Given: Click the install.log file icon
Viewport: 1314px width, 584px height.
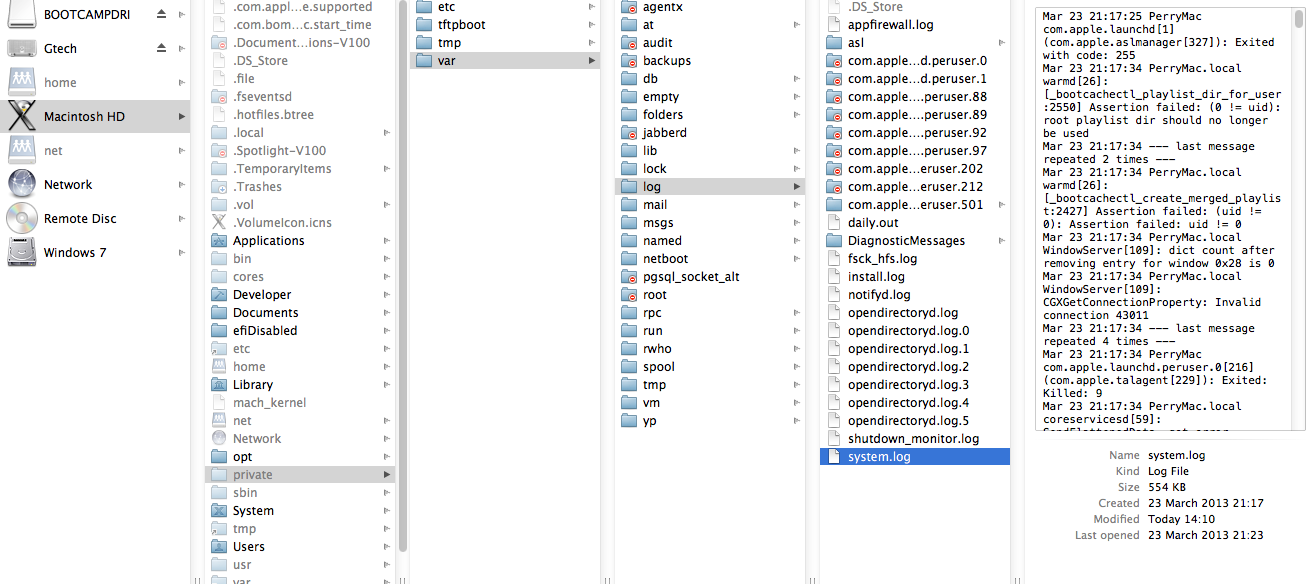Looking at the screenshot, I should point(834,276).
